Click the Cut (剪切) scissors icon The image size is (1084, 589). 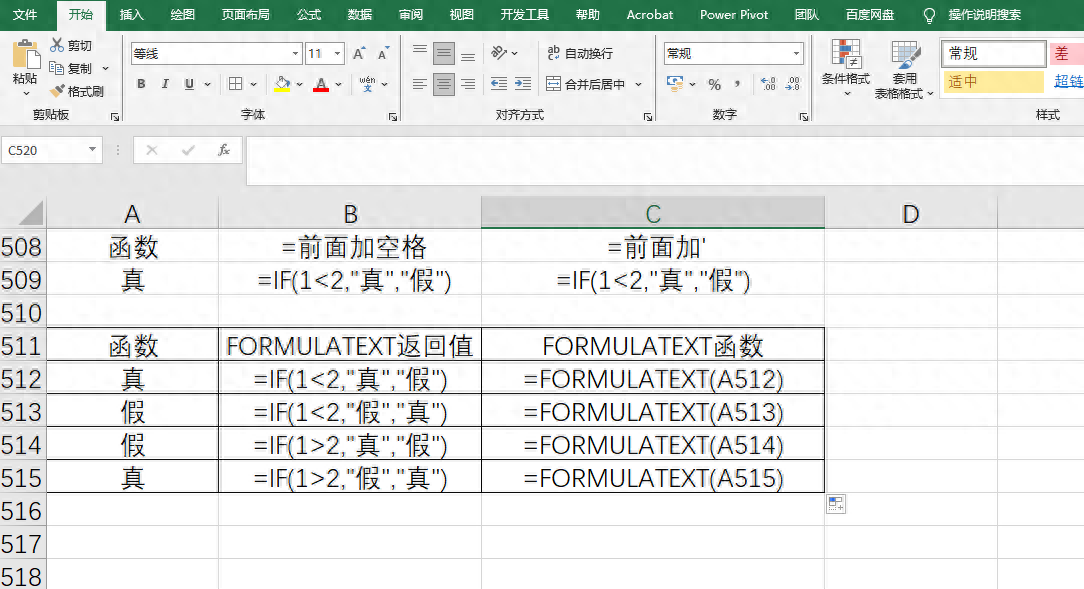pyautogui.click(x=57, y=45)
